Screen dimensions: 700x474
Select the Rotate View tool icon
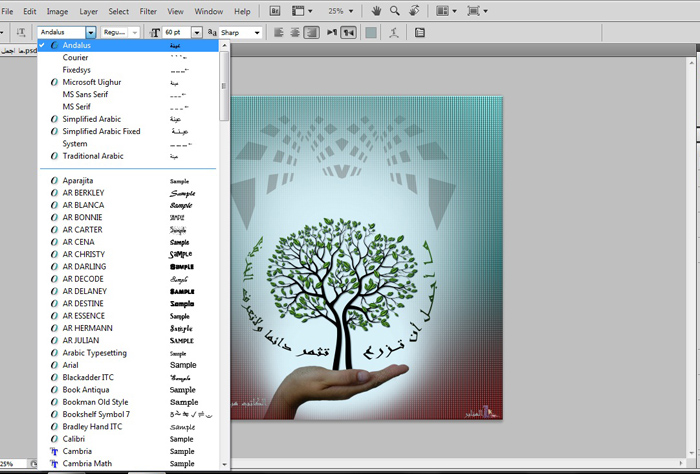(414, 11)
